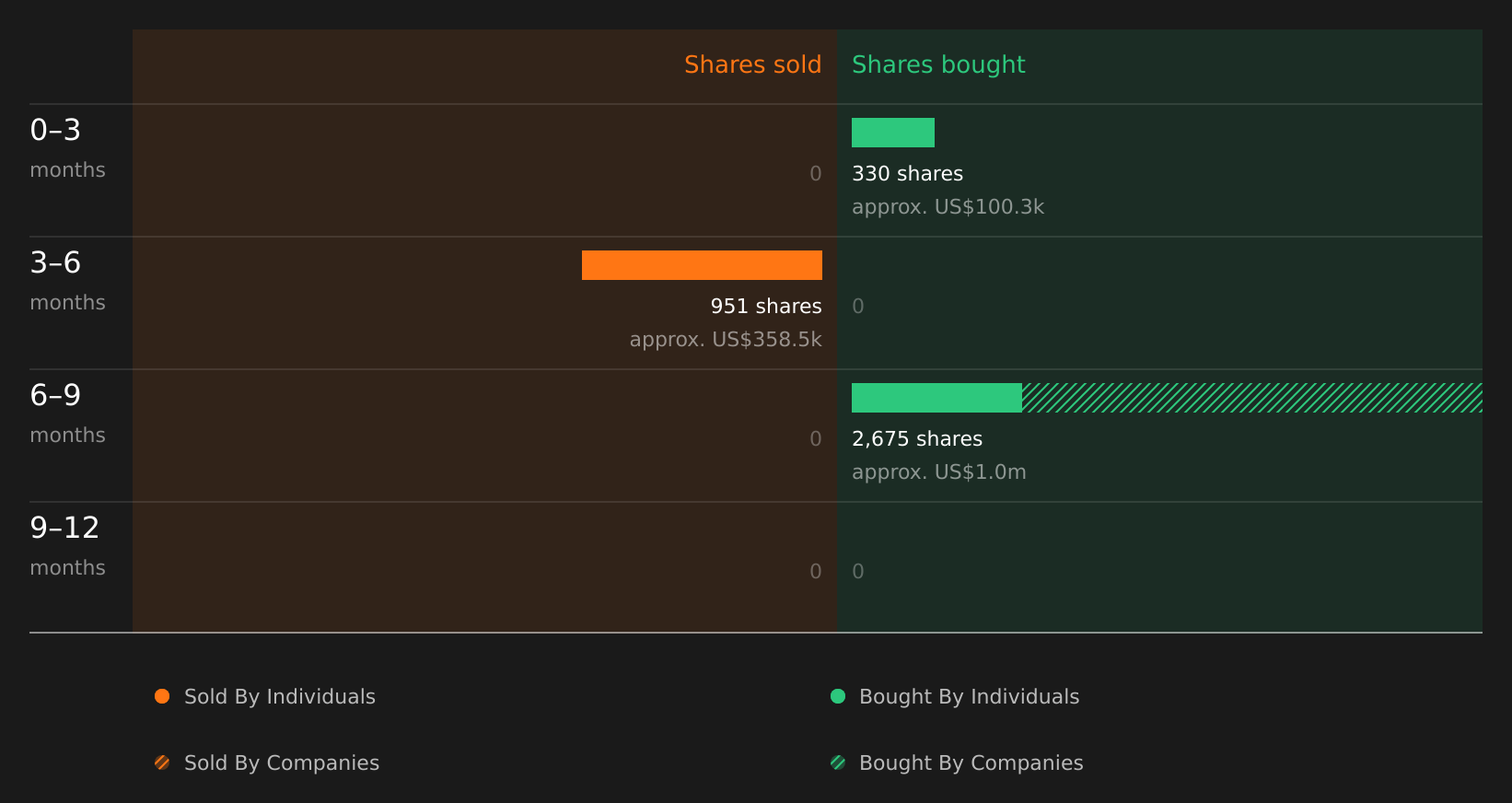Image resolution: width=1512 pixels, height=803 pixels.
Task: Click the shares bought zero in the 3–6 months row
Action: tap(858, 307)
